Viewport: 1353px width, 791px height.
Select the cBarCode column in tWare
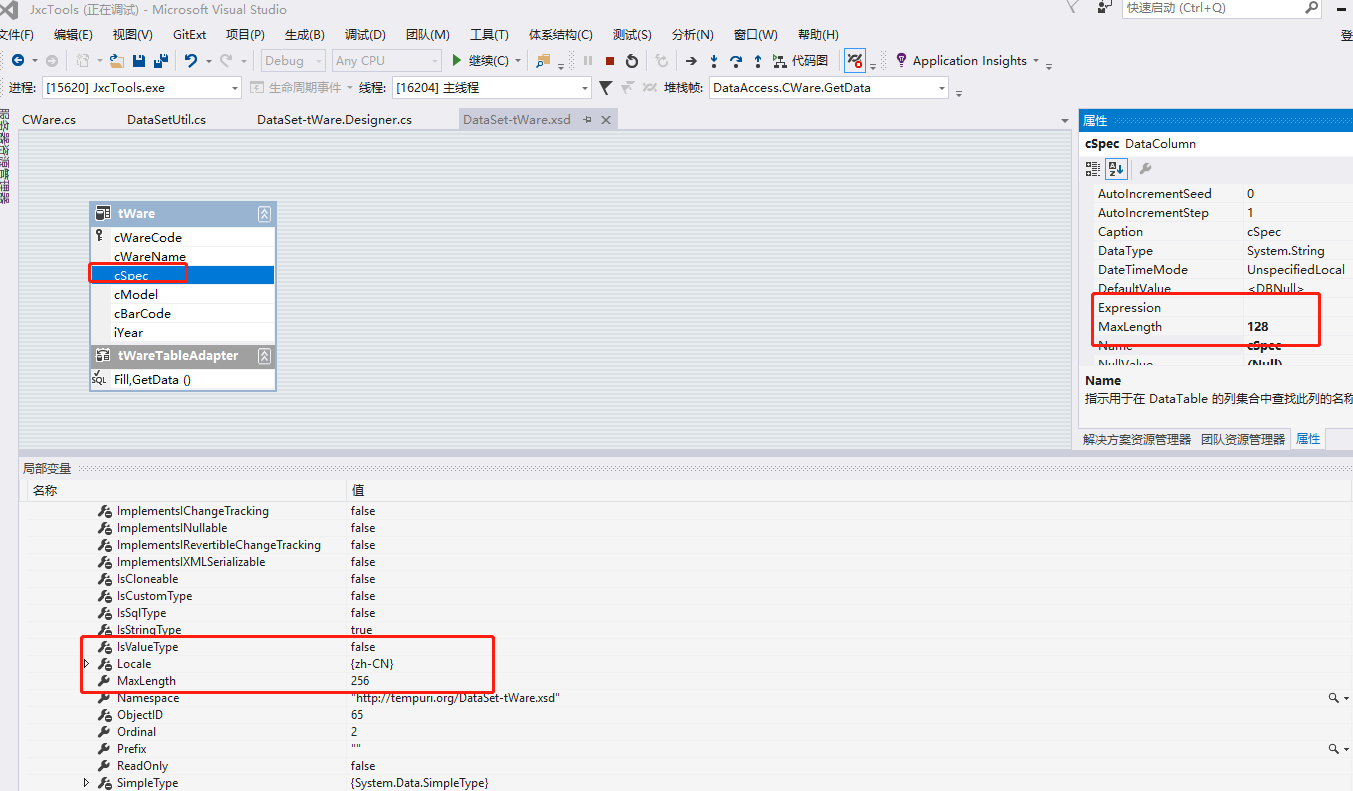click(182, 314)
